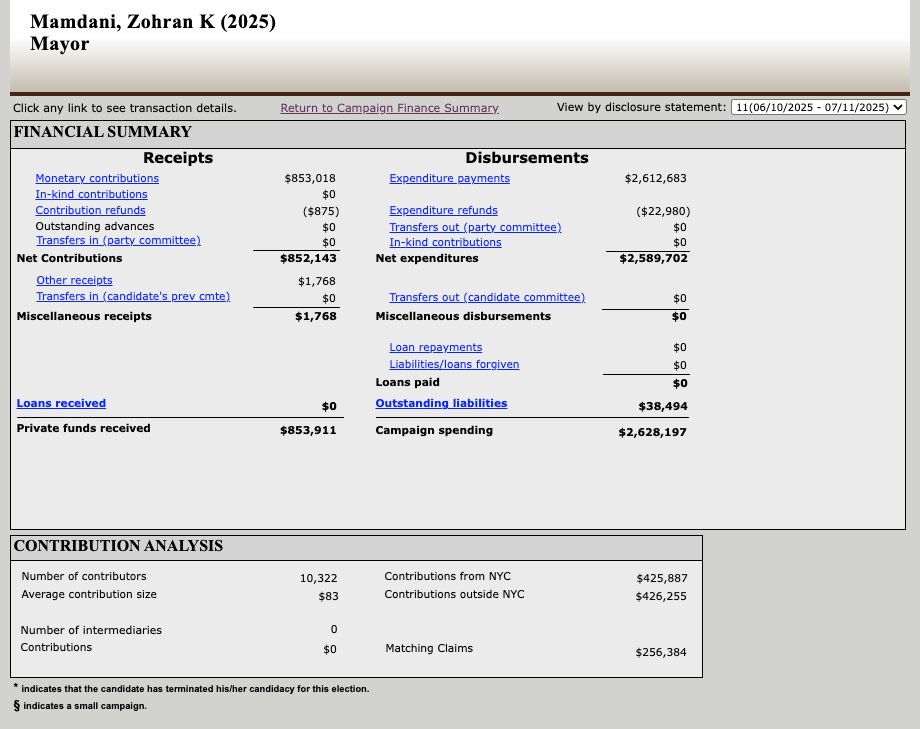Open Liabilities/loans forgiven link
The width and height of the screenshot is (920, 729).
tap(454, 364)
